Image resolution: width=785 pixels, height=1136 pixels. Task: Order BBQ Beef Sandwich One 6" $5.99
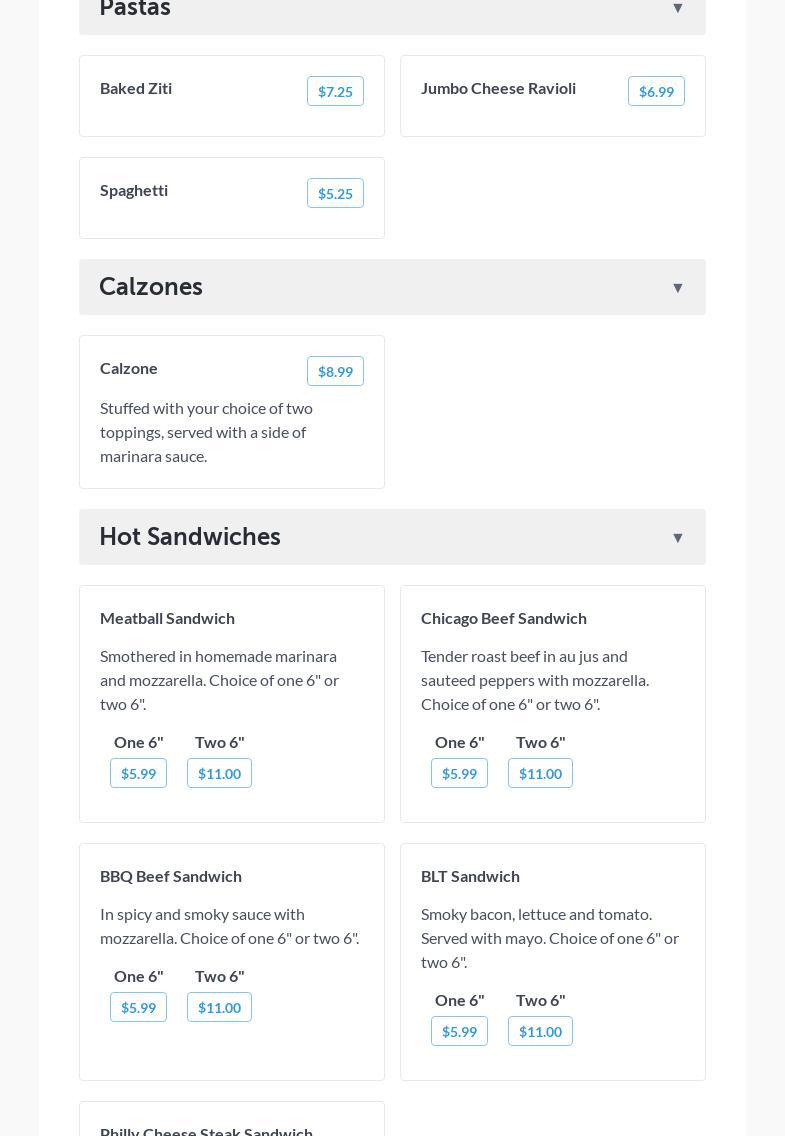click(x=138, y=1008)
